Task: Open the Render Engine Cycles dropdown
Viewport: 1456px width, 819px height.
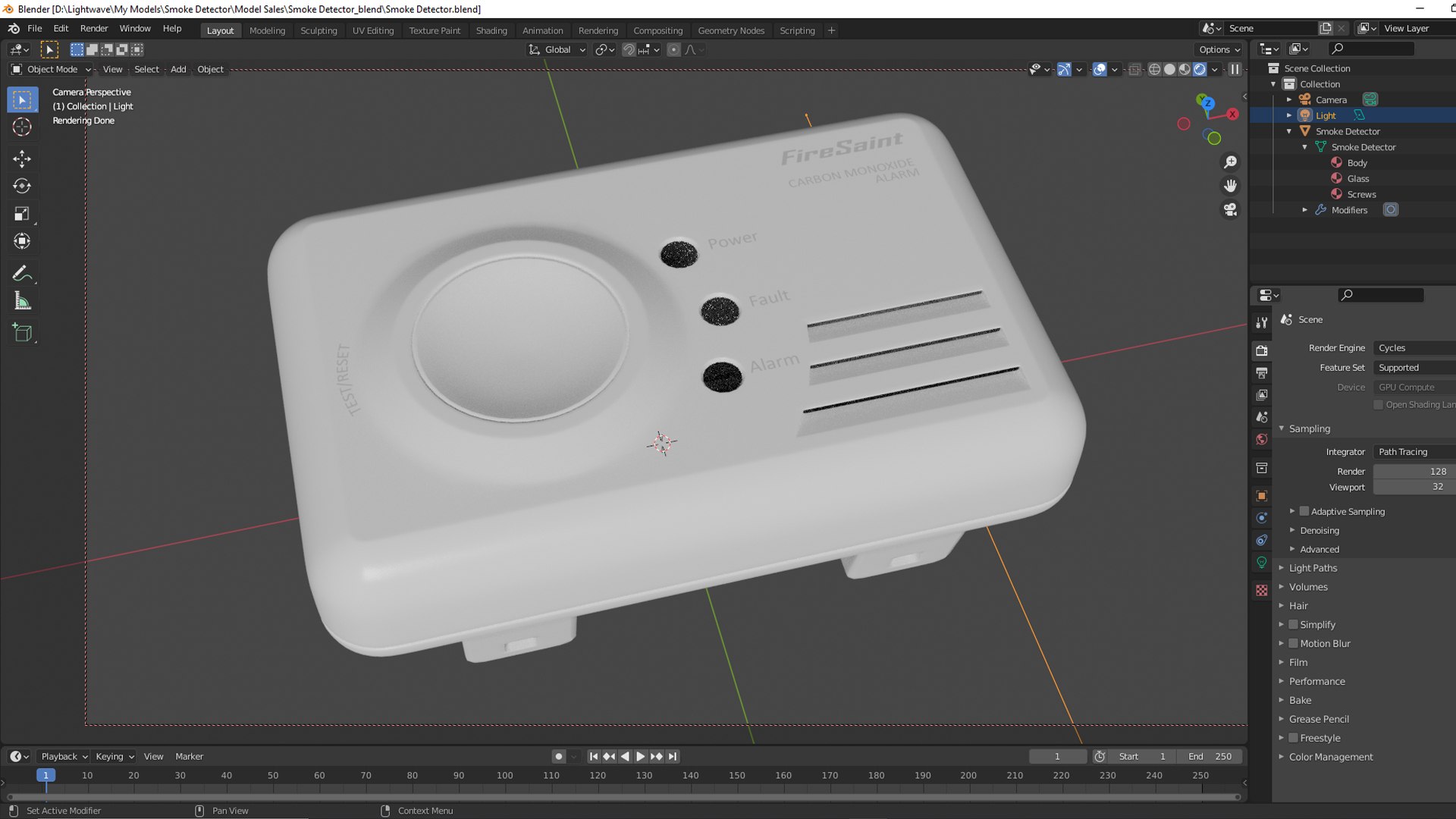Action: click(1414, 347)
